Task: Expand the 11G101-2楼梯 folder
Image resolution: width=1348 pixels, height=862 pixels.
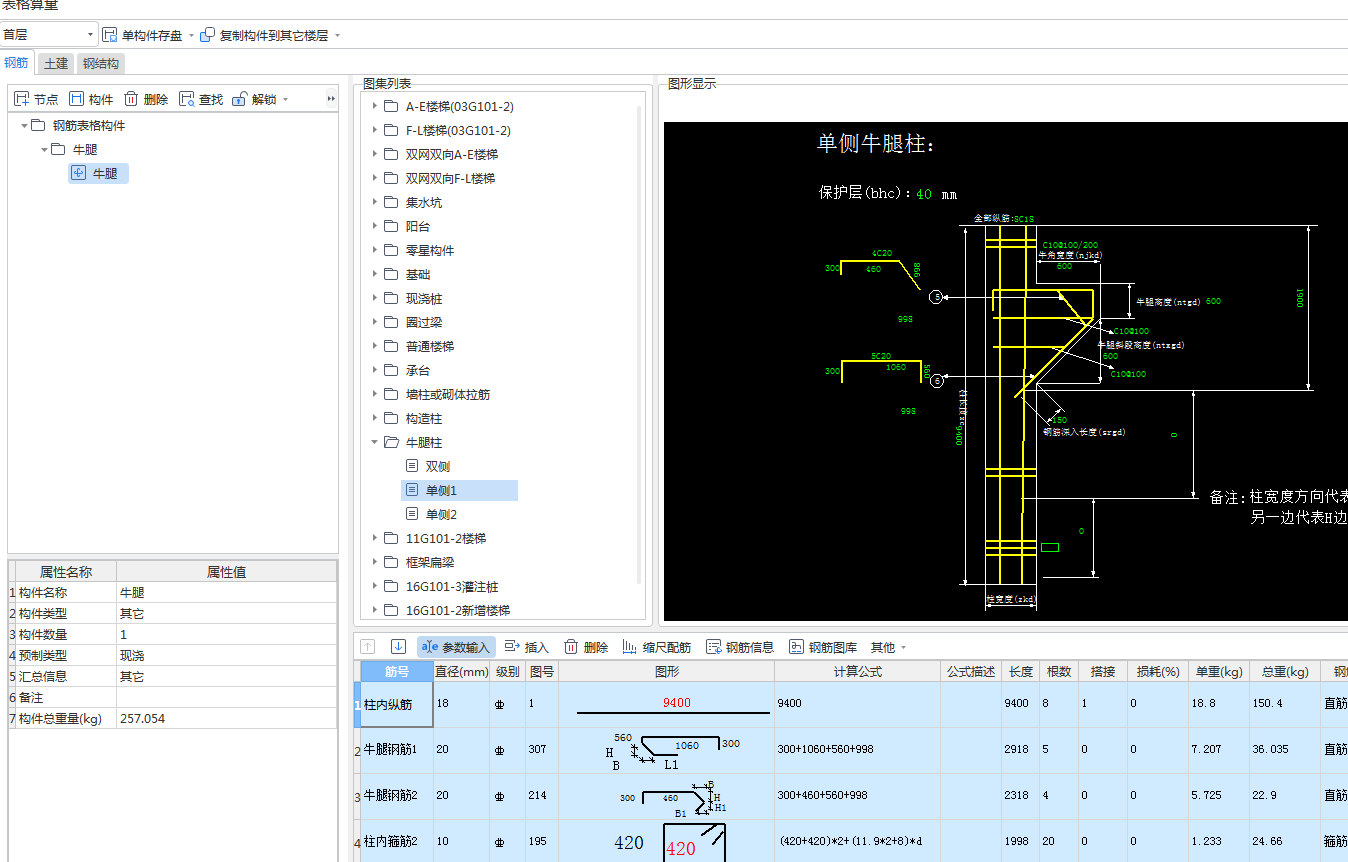Action: (x=375, y=539)
